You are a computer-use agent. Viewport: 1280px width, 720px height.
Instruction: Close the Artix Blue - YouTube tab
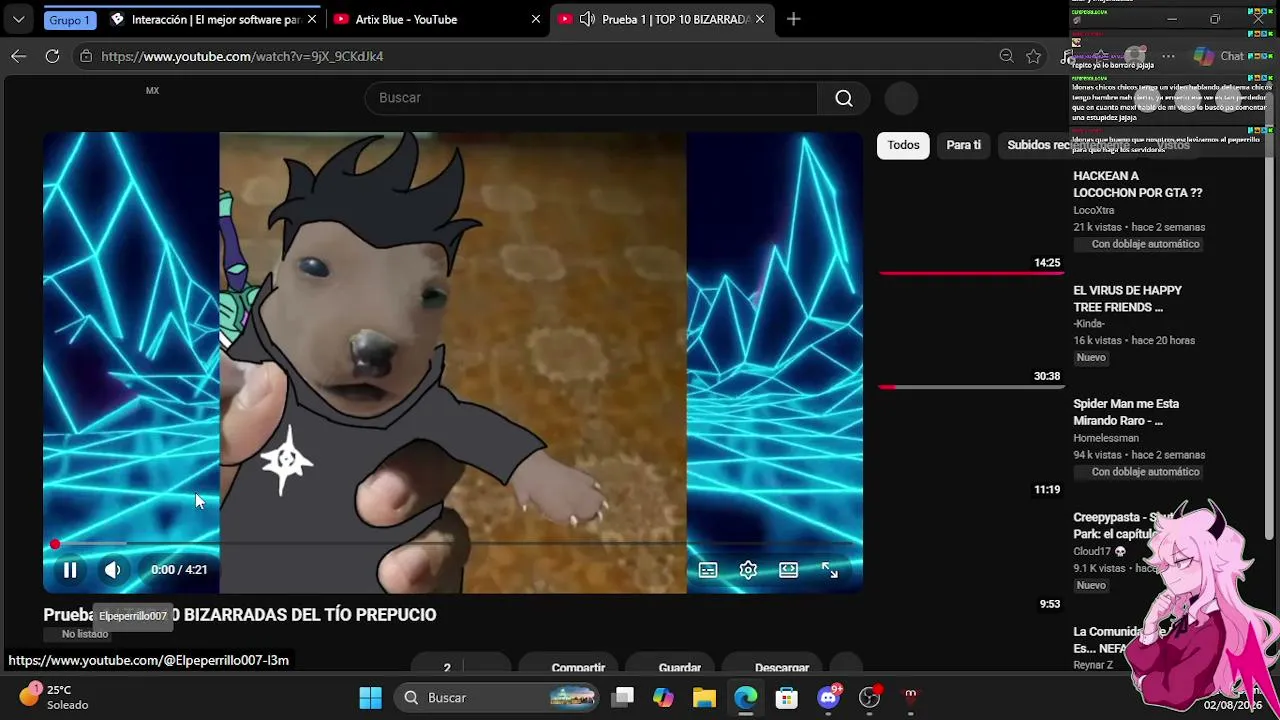[x=536, y=19]
